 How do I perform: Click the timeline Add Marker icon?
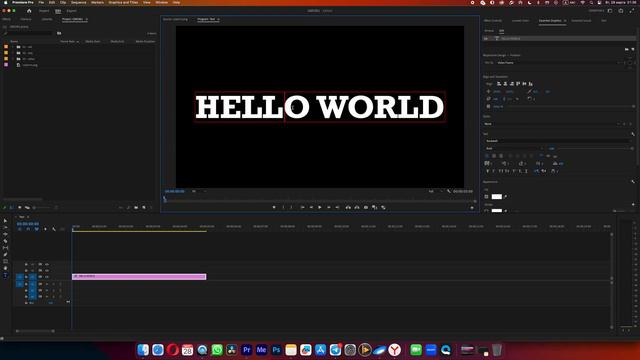coord(45,229)
